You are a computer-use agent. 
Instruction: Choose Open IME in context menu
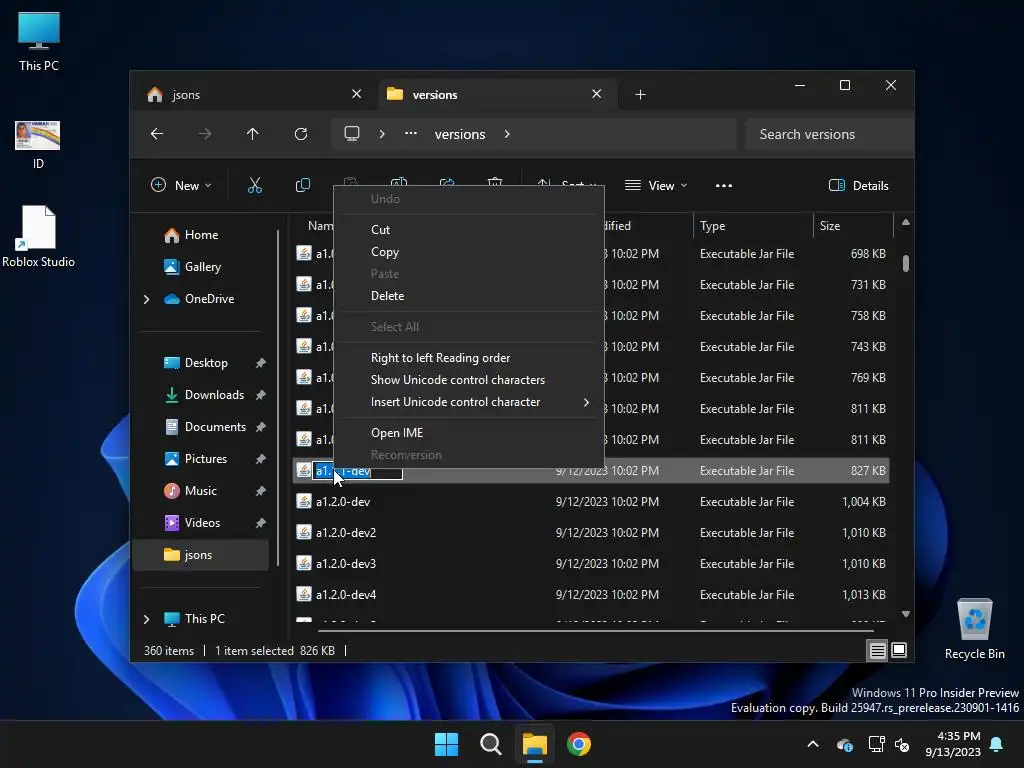[469, 433]
